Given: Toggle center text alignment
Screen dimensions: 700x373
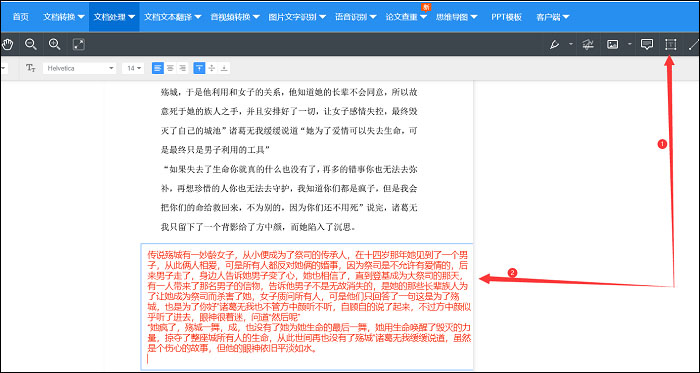Looking at the screenshot, I should 170,68.
